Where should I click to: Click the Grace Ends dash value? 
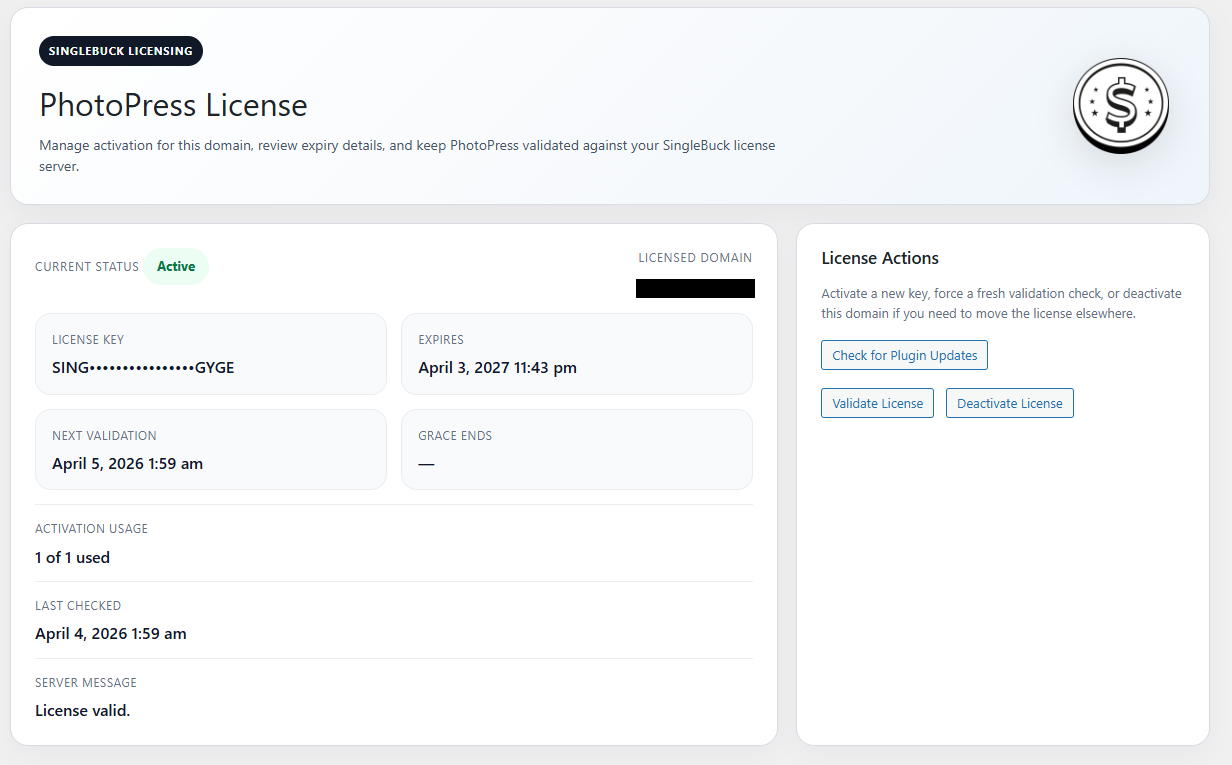[x=426, y=463]
